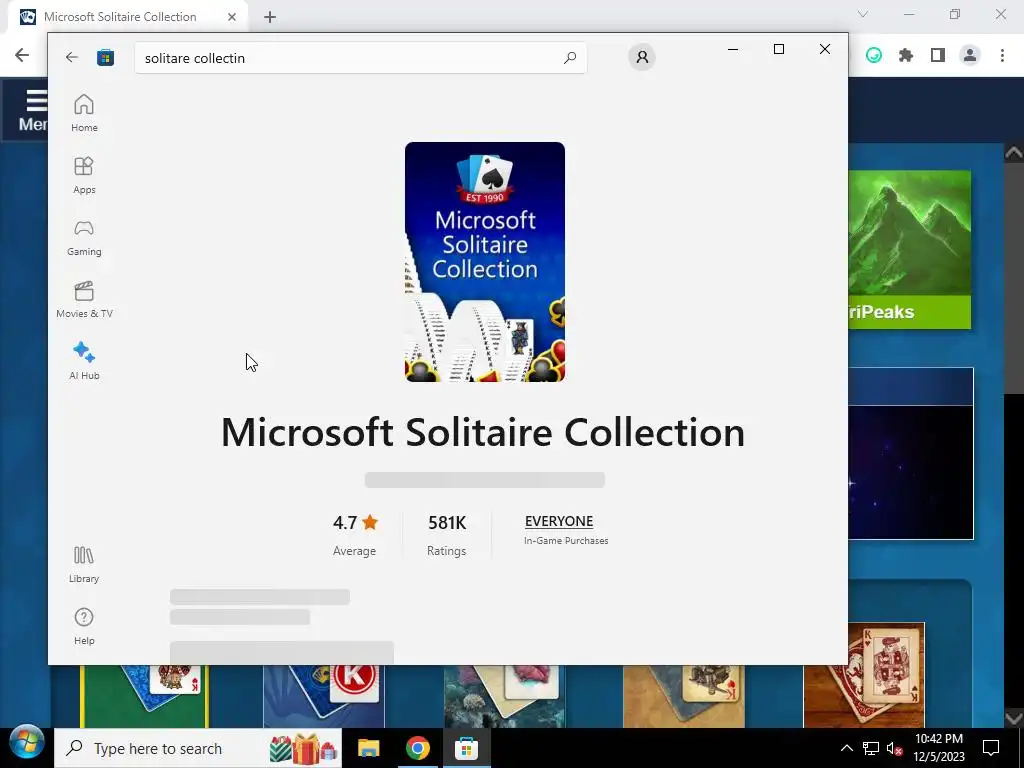1024x768 pixels.
Task: Open Movies & TV section
Action: [84, 299]
